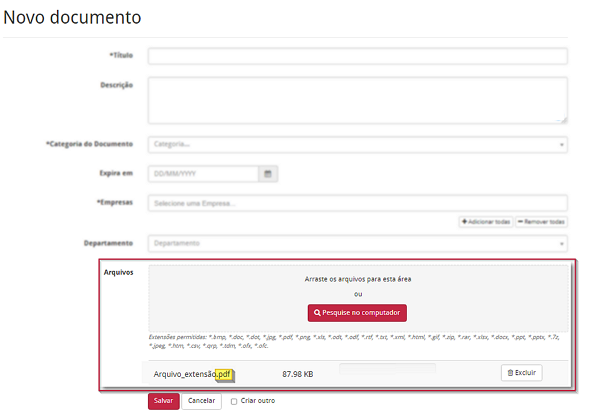Click the Extensões permitidas text
Viewport: 590px width, 416px height.
pos(354,342)
